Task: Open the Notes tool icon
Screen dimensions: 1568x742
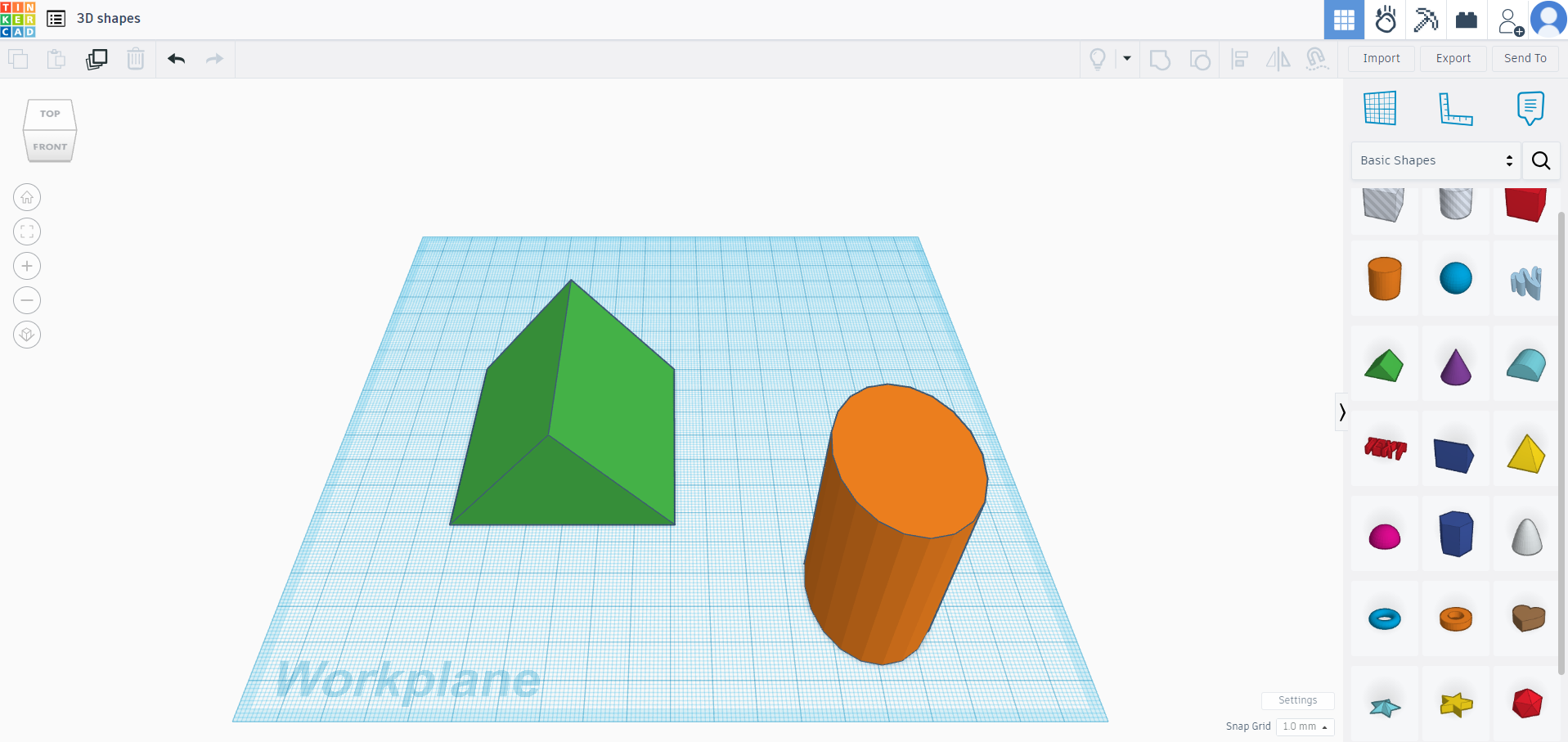Action: tap(1530, 109)
